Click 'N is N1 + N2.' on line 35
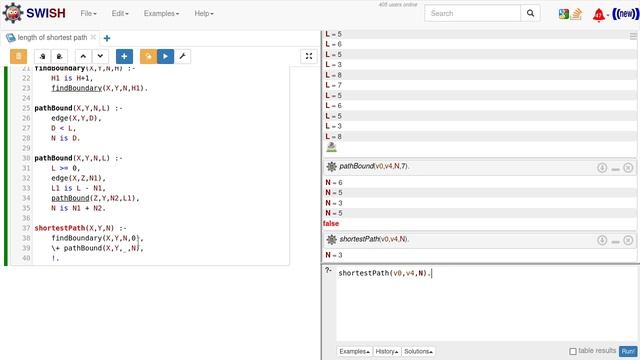The width and height of the screenshot is (640, 360). [78, 208]
